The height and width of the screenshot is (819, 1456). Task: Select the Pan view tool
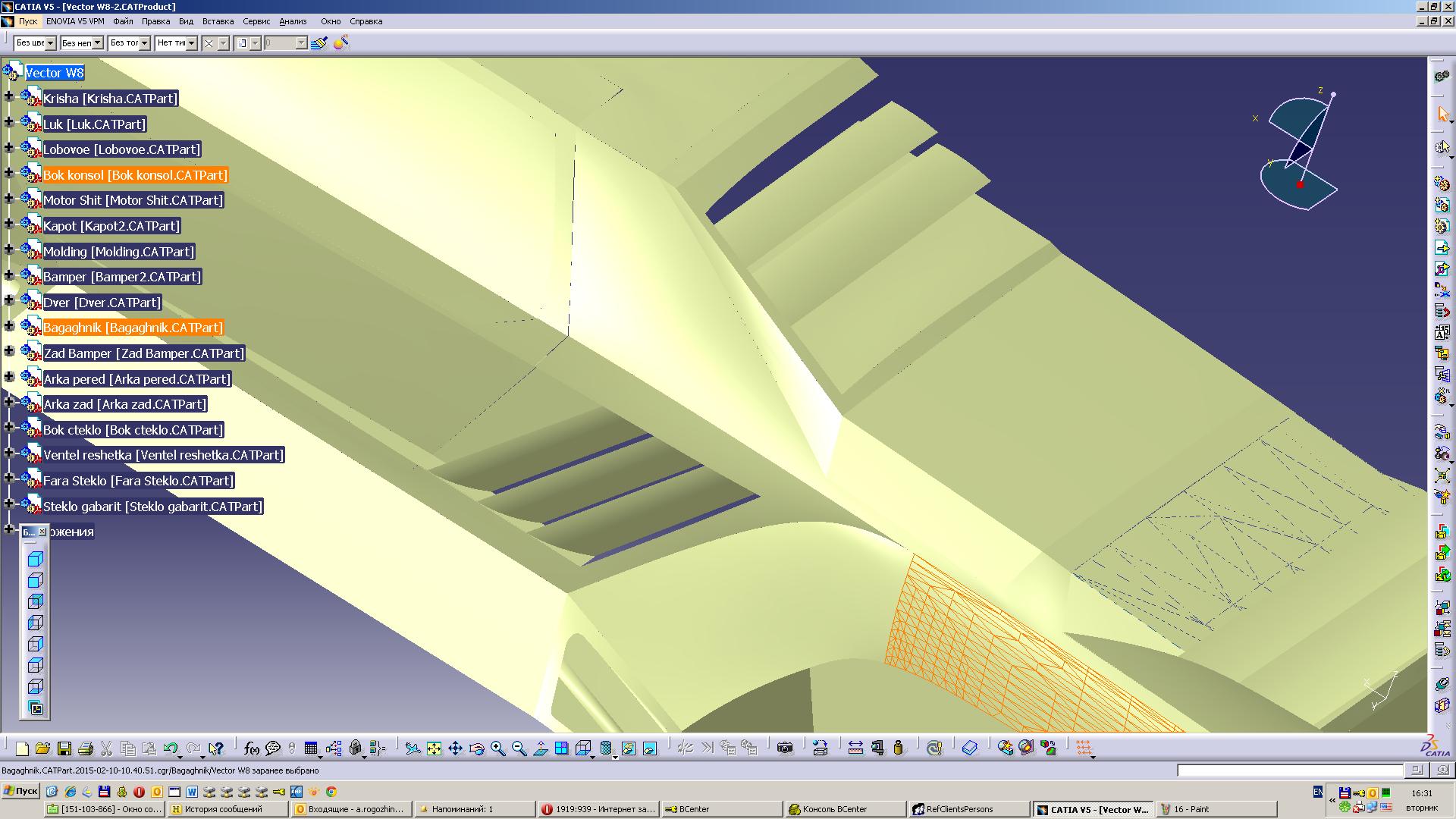coord(455,748)
